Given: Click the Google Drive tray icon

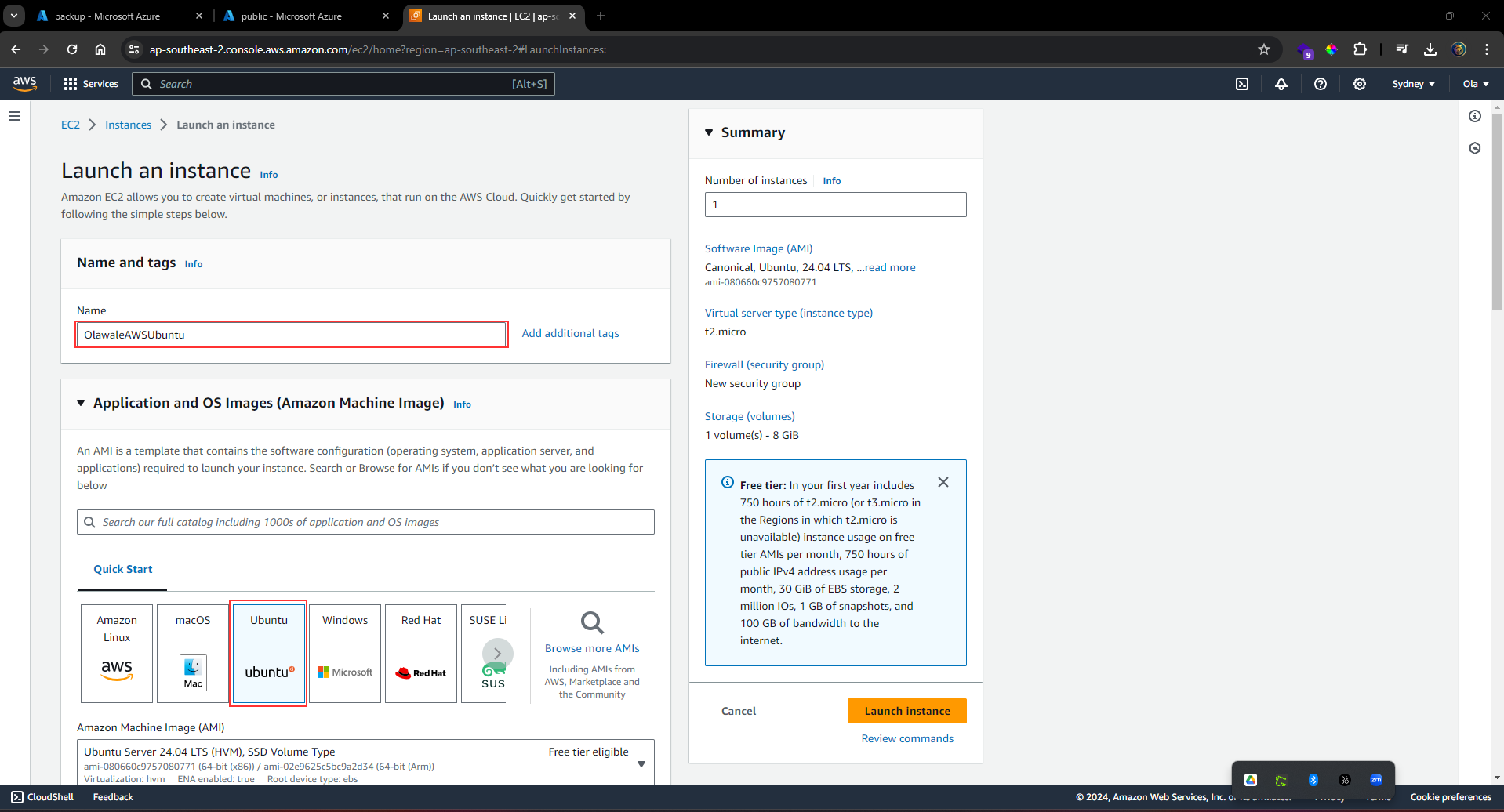Looking at the screenshot, I should coord(1251,780).
